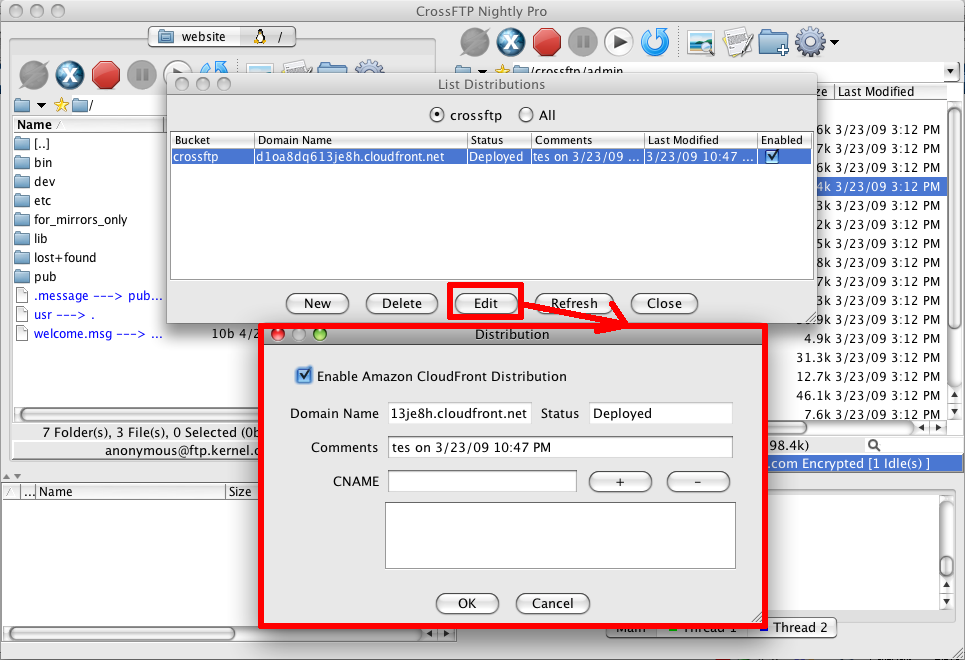This screenshot has width=965, height=660.
Task: Click the Status field showing Deployed
Action: [661, 413]
